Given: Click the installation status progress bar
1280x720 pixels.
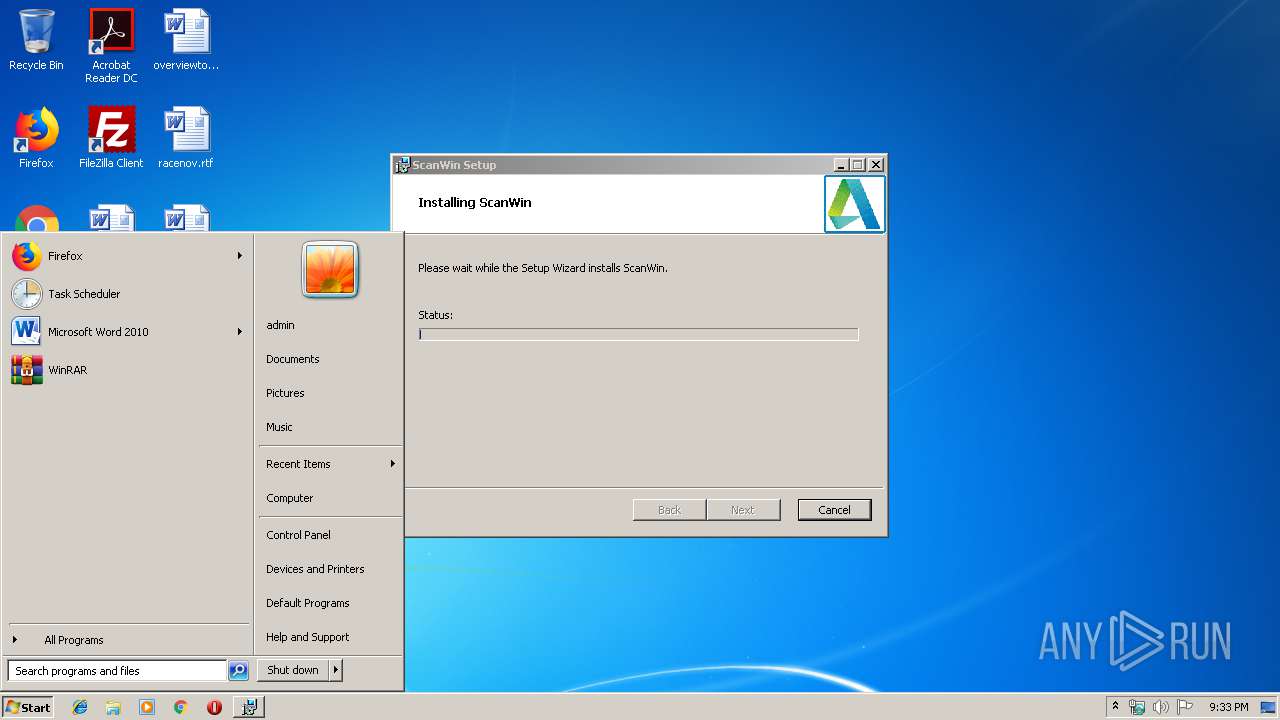Looking at the screenshot, I should (638, 334).
